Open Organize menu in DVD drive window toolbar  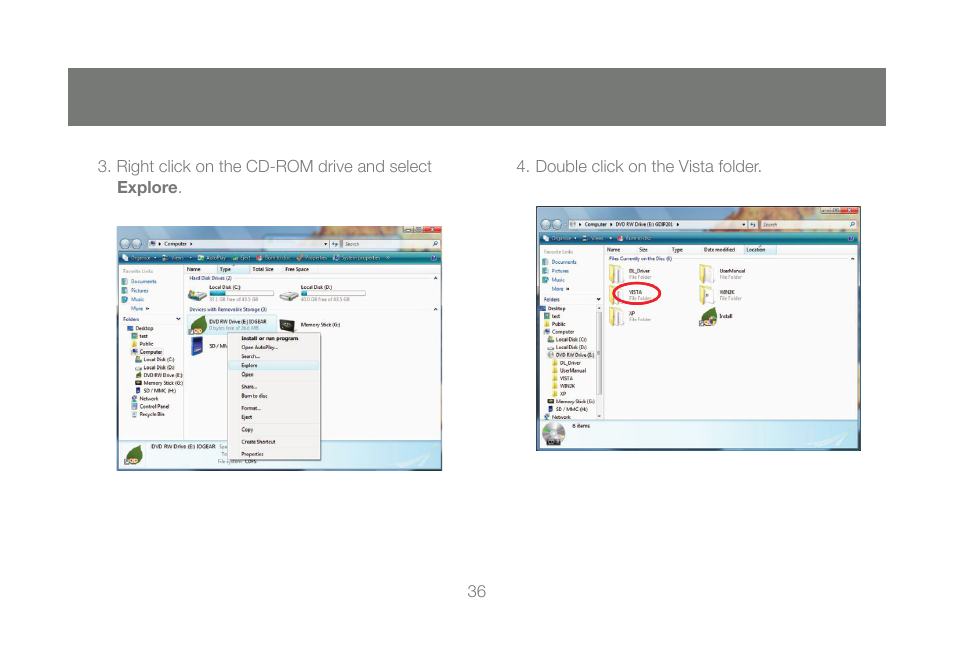pyautogui.click(x=559, y=238)
